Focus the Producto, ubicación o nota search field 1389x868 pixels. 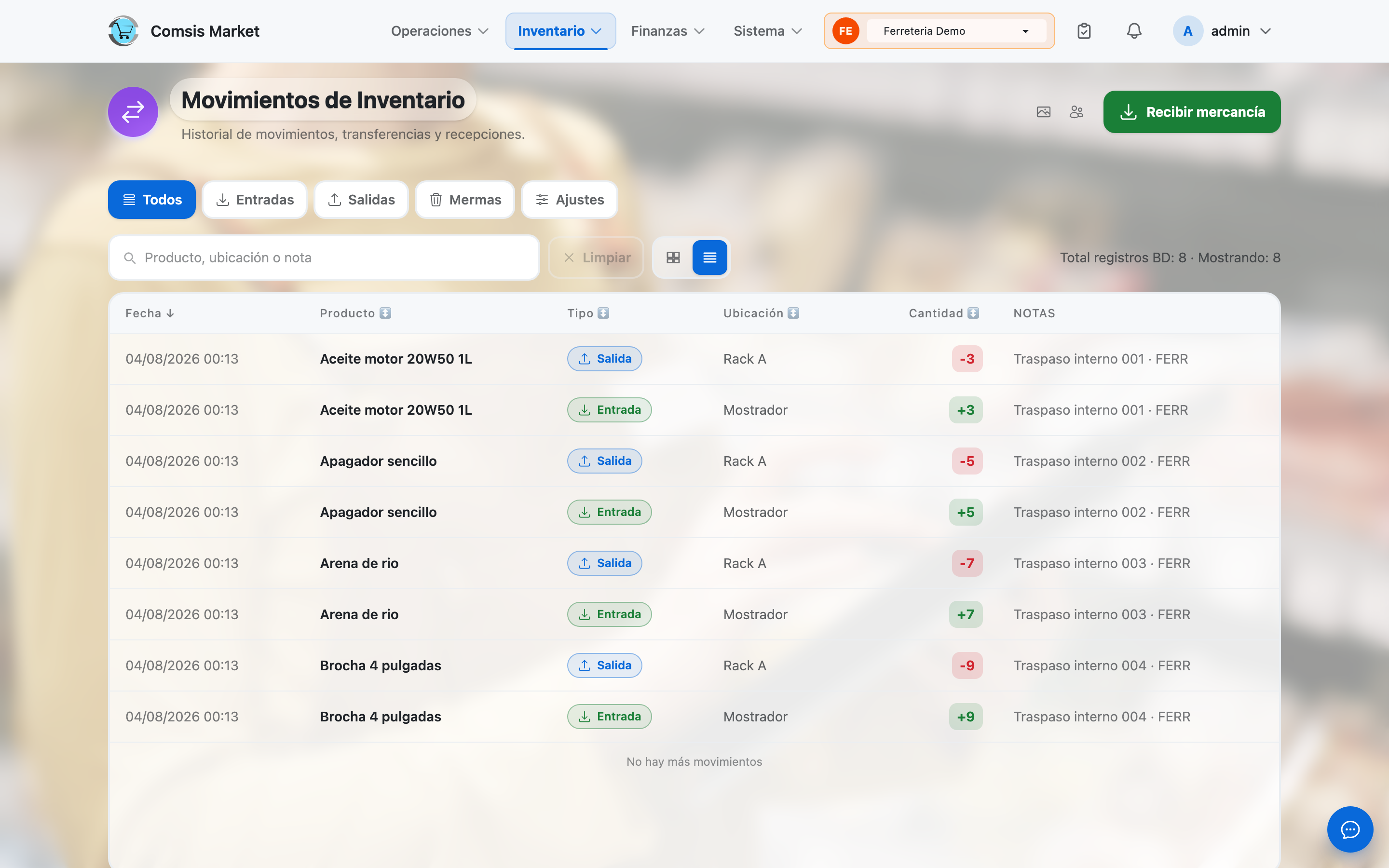click(x=324, y=258)
